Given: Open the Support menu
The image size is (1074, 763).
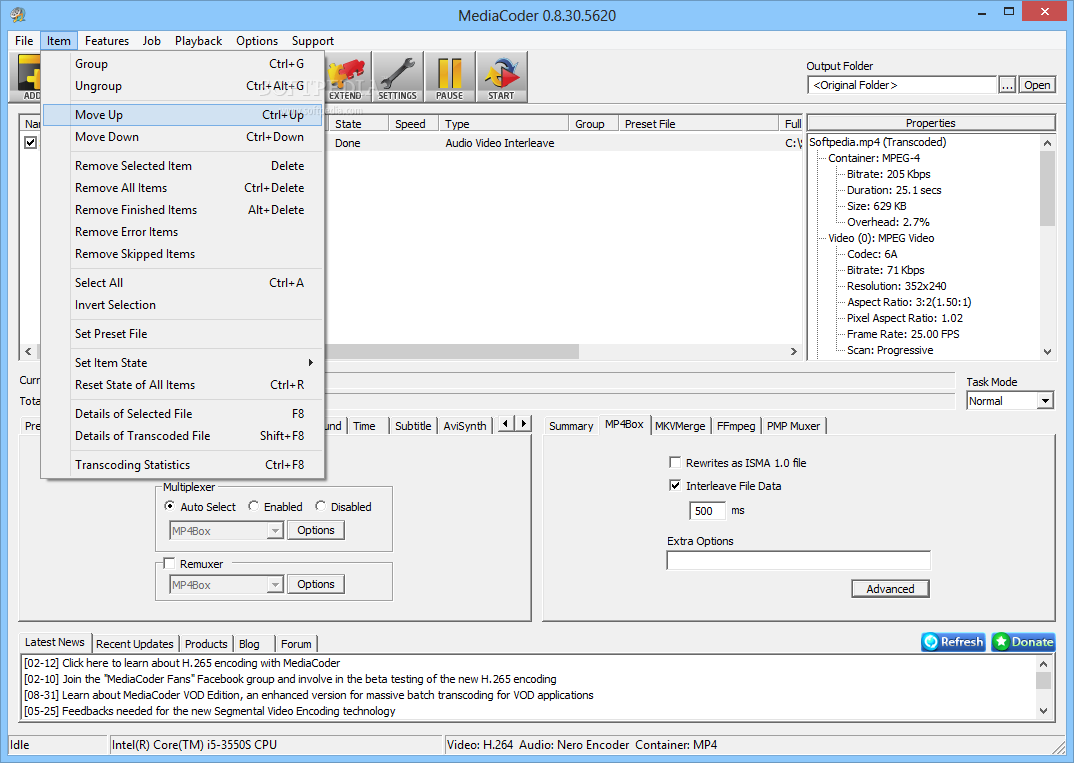Looking at the screenshot, I should [x=312, y=40].
